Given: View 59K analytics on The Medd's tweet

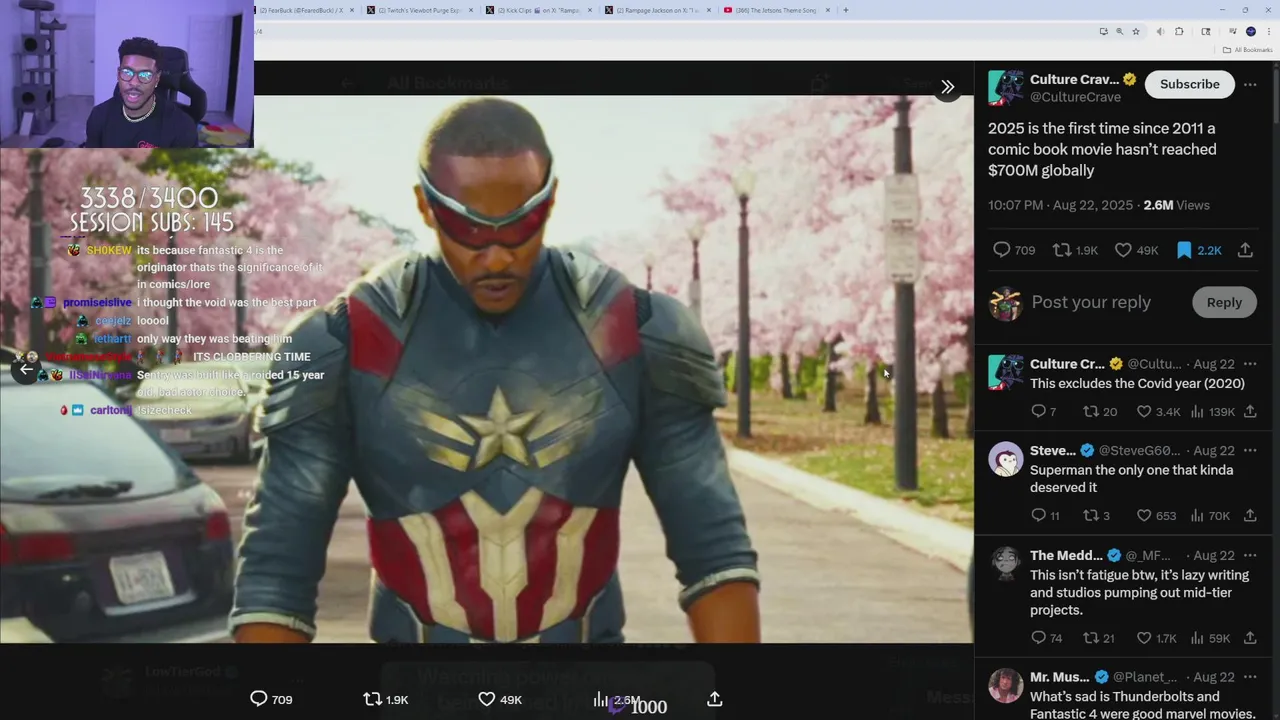Looking at the screenshot, I should click(x=1210, y=638).
